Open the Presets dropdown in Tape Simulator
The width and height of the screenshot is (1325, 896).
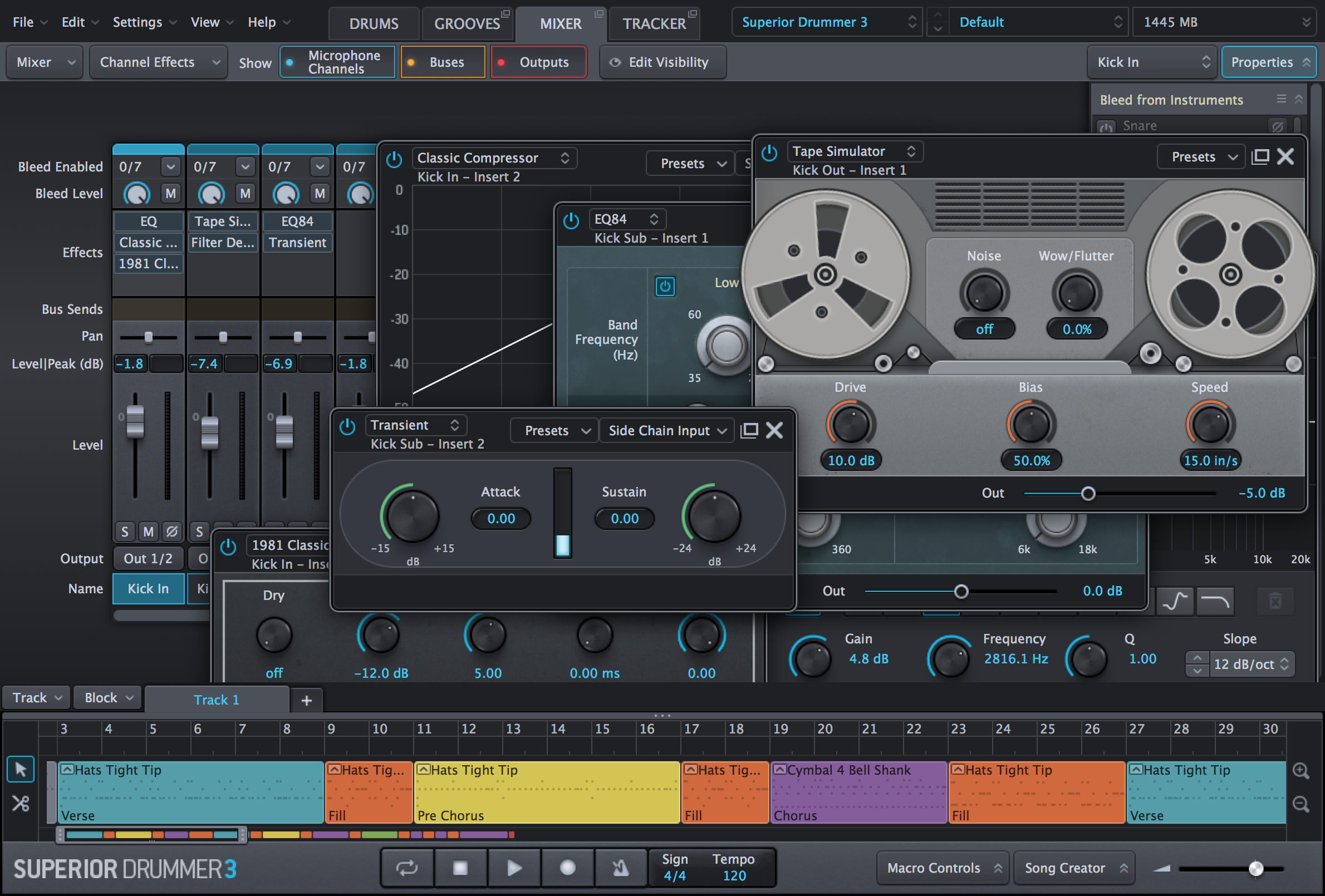(x=1201, y=157)
